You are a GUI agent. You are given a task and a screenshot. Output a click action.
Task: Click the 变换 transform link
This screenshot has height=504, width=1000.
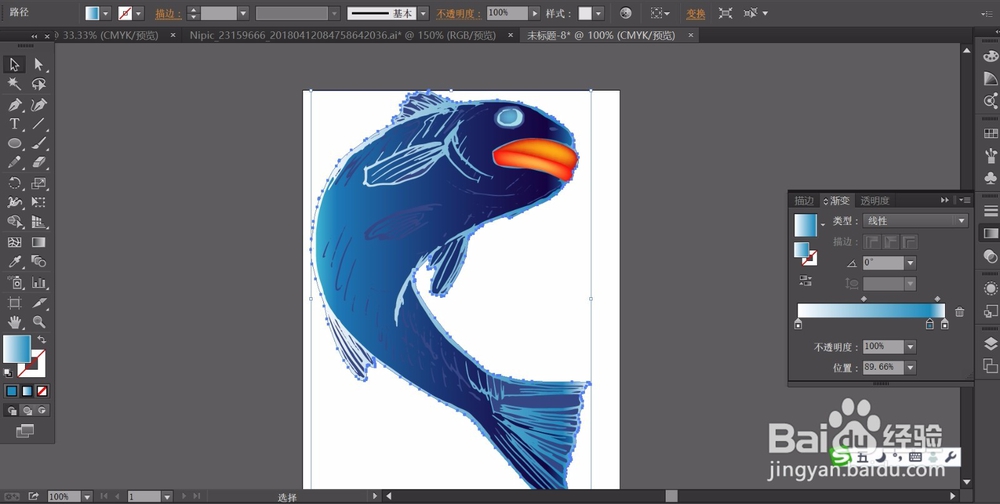696,13
